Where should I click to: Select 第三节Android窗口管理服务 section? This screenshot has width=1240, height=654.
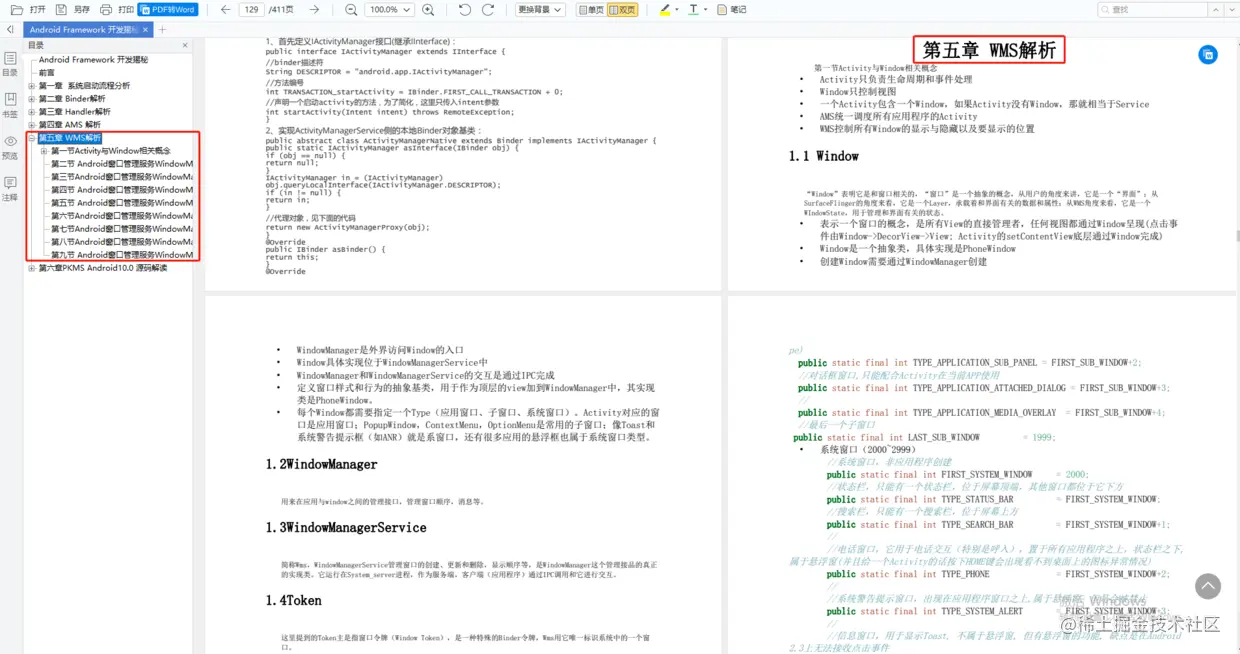(x=122, y=177)
